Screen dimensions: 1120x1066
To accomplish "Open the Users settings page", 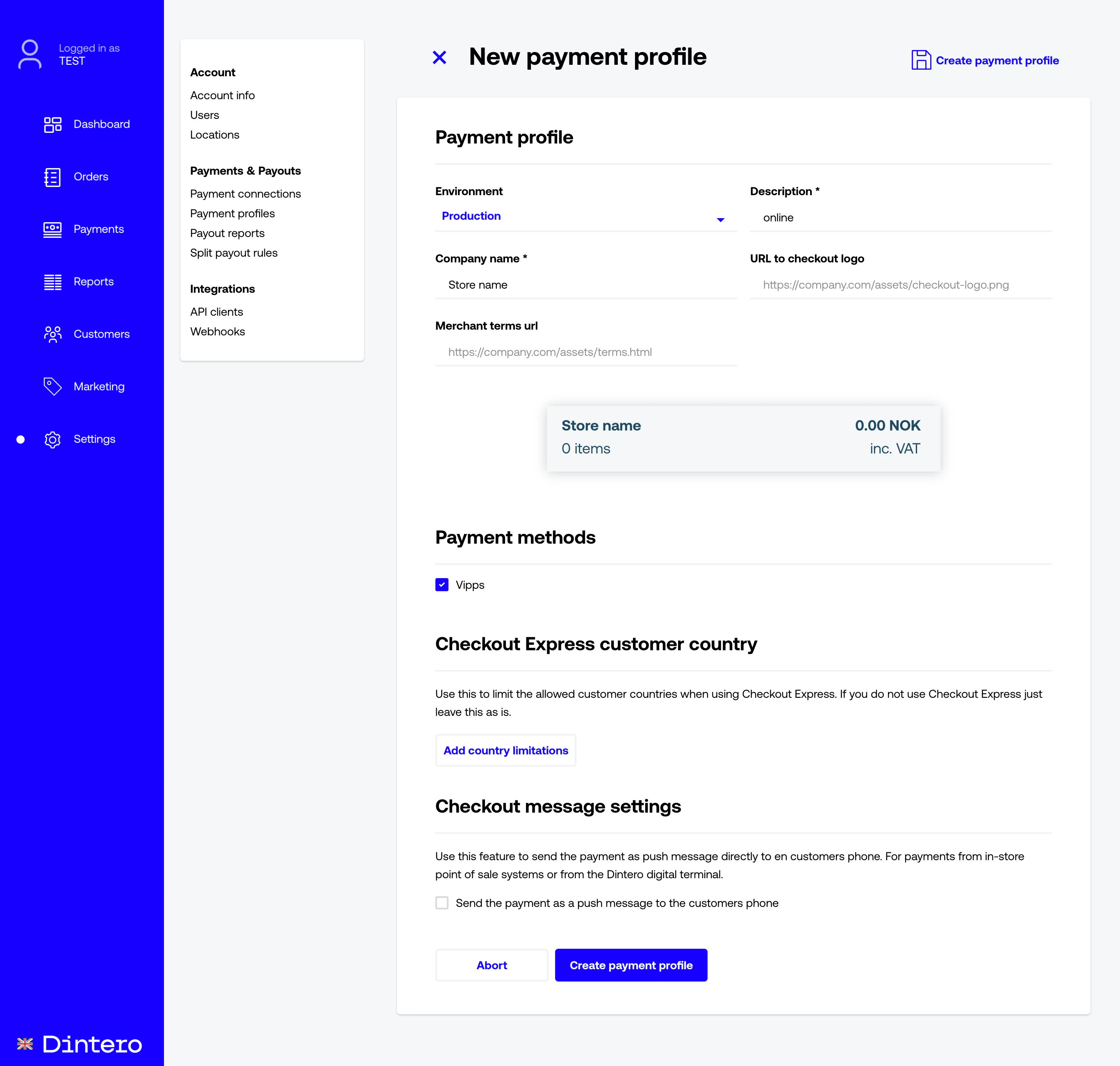I will click(205, 115).
